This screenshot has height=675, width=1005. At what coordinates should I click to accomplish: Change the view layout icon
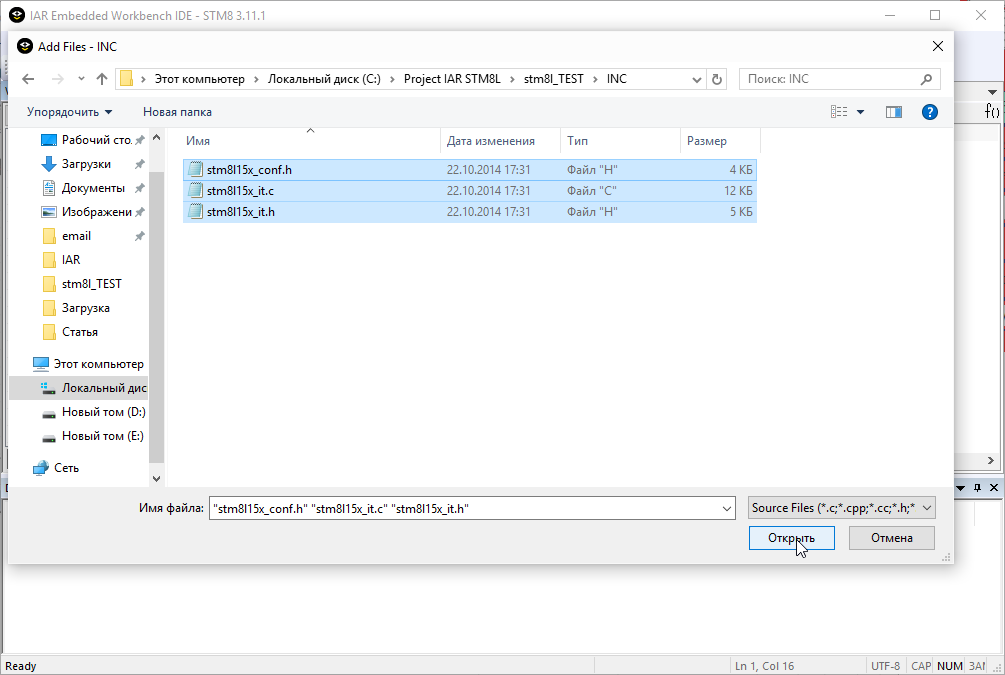pos(839,112)
